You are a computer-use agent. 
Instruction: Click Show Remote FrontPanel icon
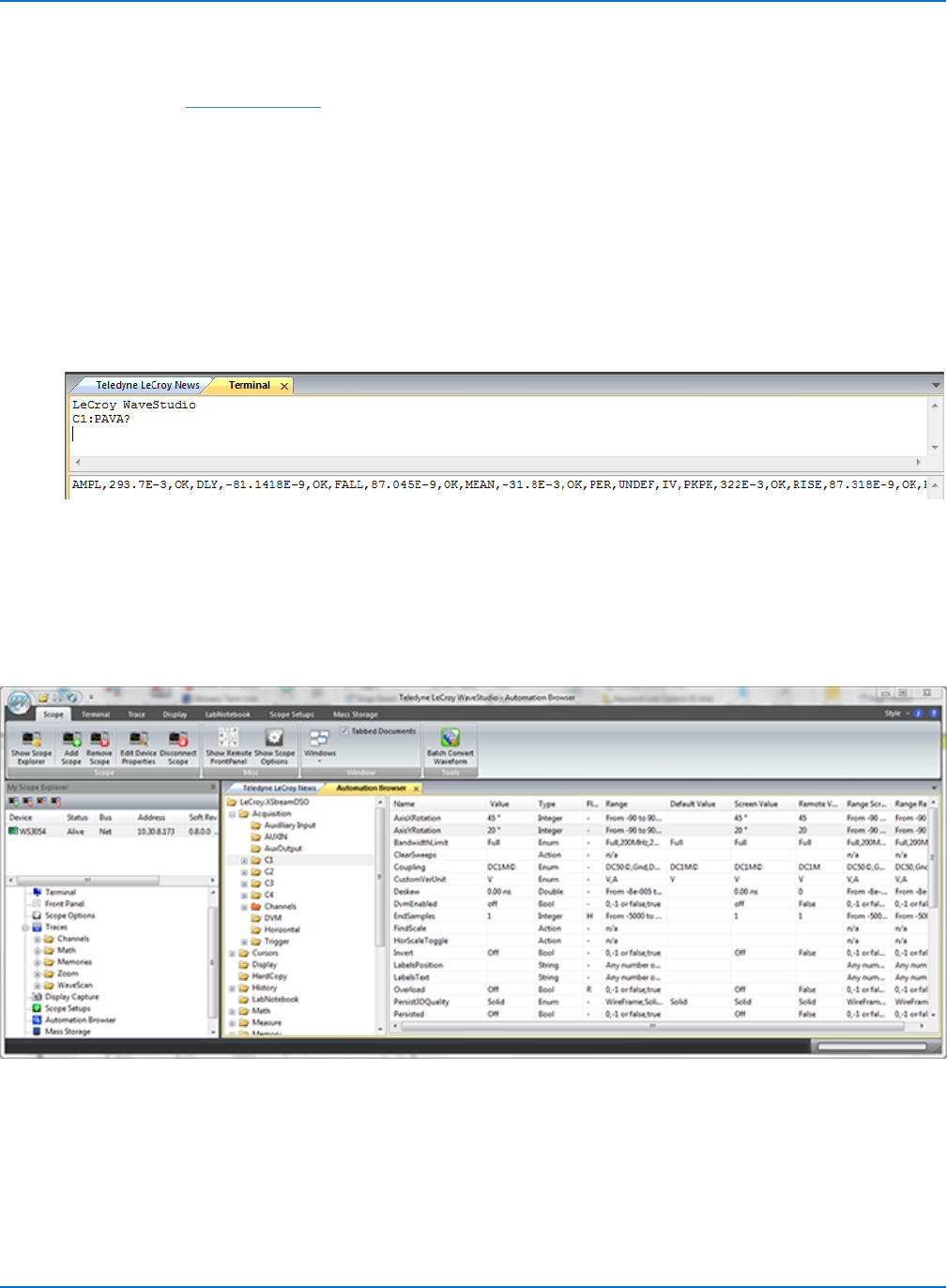pyautogui.click(x=228, y=738)
